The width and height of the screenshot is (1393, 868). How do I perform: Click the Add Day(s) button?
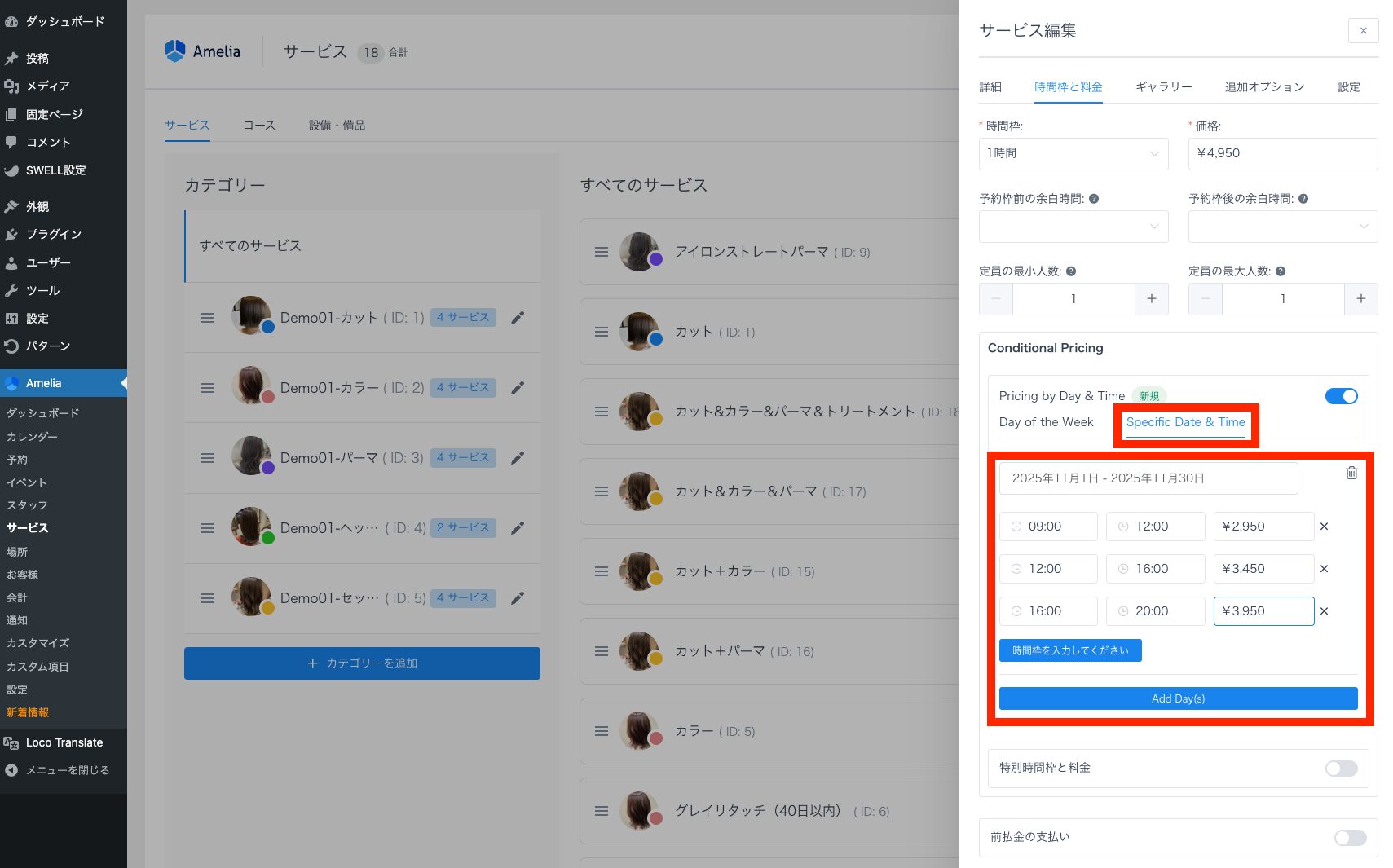tap(1178, 698)
